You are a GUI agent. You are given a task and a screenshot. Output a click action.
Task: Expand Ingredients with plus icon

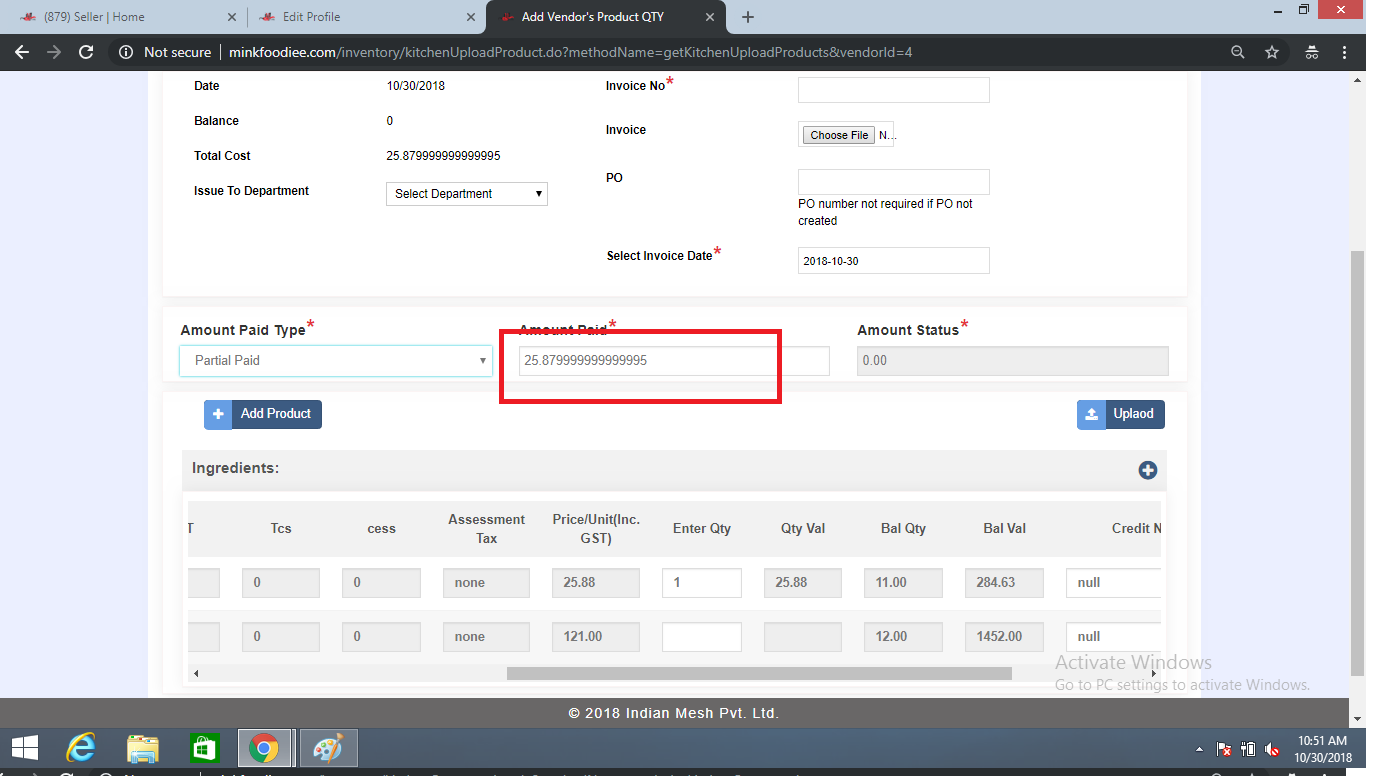coord(1148,470)
